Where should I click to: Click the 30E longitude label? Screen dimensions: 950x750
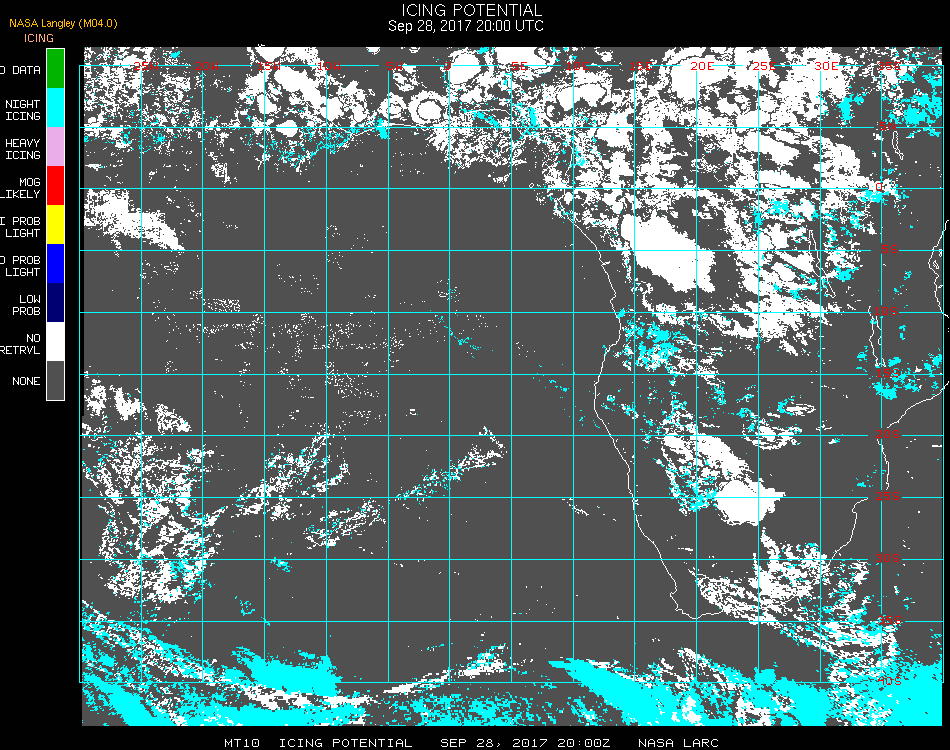click(826, 66)
